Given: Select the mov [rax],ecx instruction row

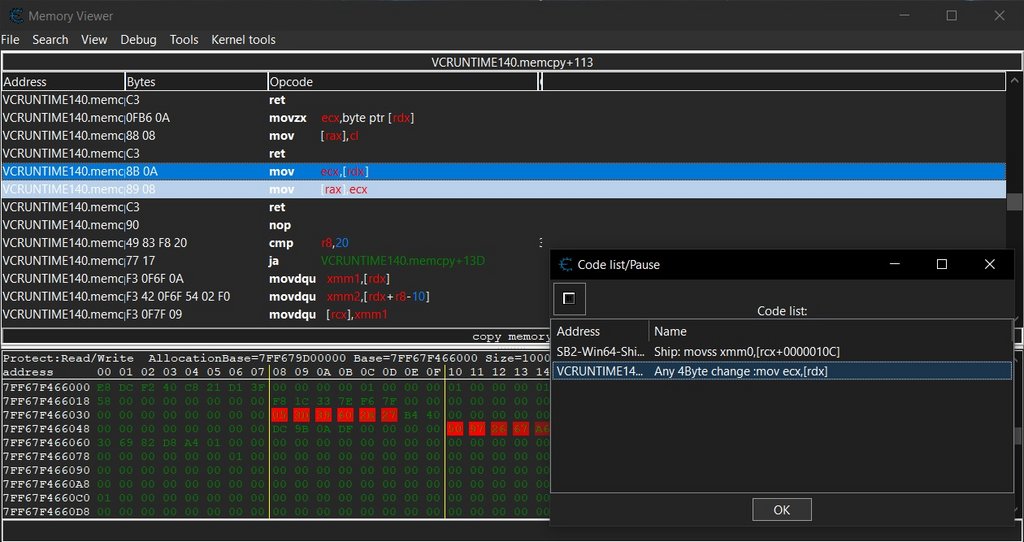Looking at the screenshot, I should 504,189.
